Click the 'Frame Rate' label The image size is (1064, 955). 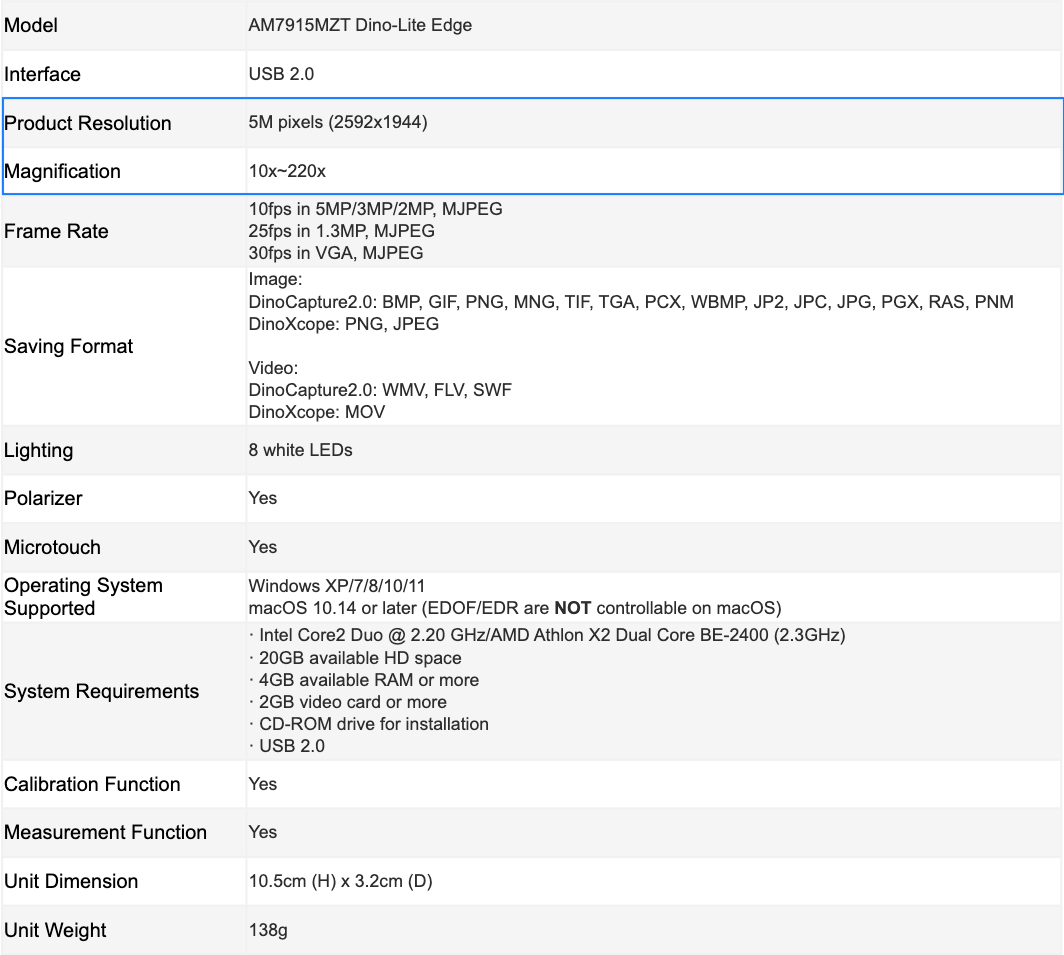click(56, 231)
